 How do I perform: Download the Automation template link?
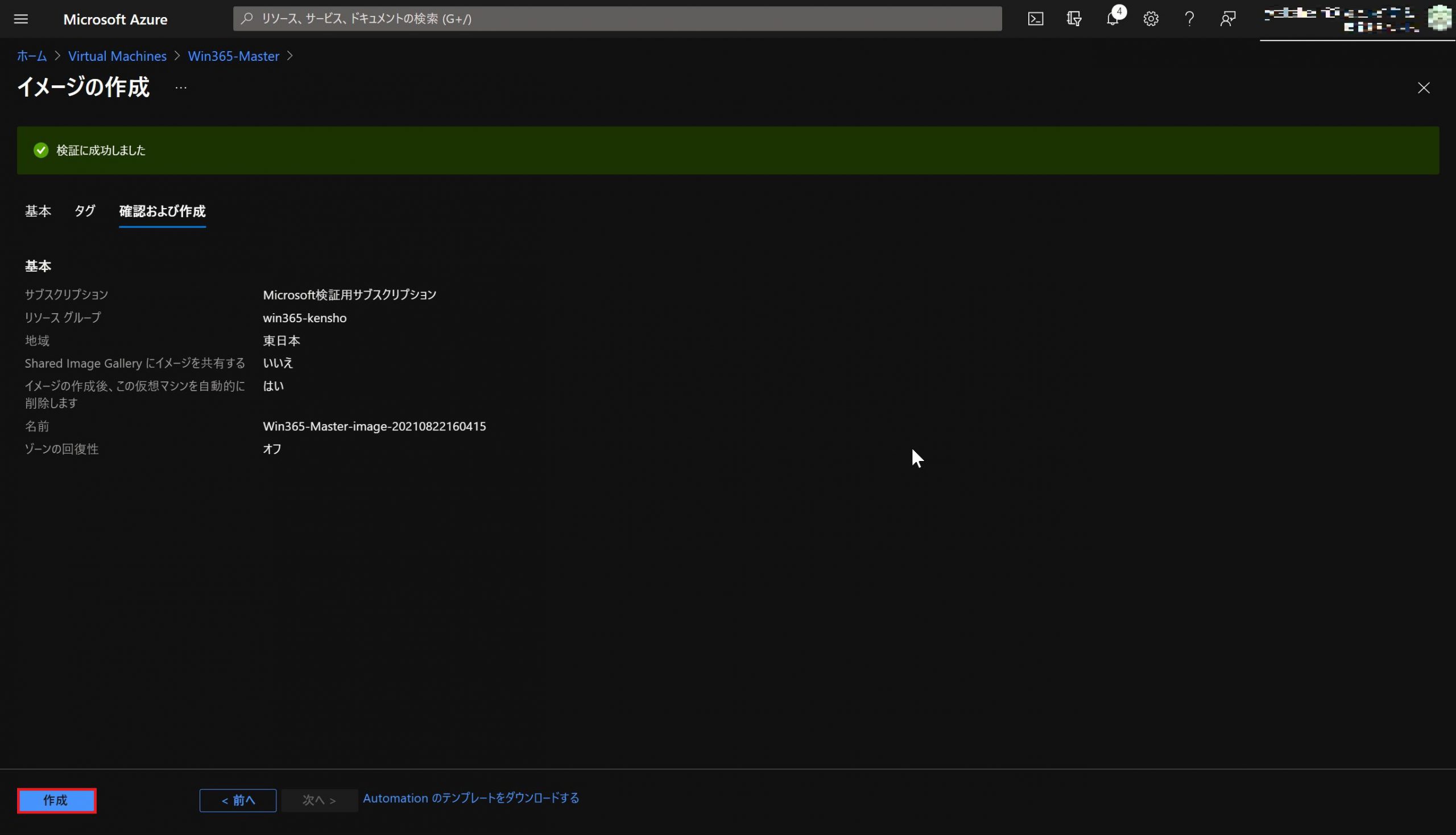pos(471,798)
